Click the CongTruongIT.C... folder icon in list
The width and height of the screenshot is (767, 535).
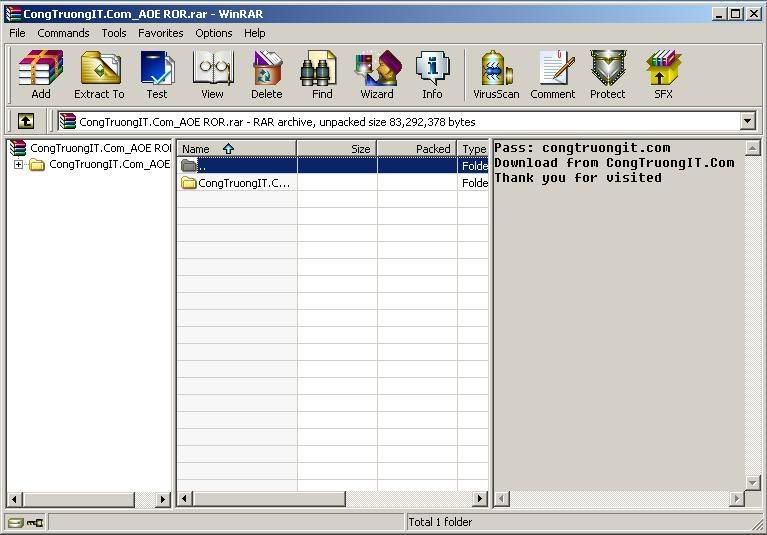189,183
